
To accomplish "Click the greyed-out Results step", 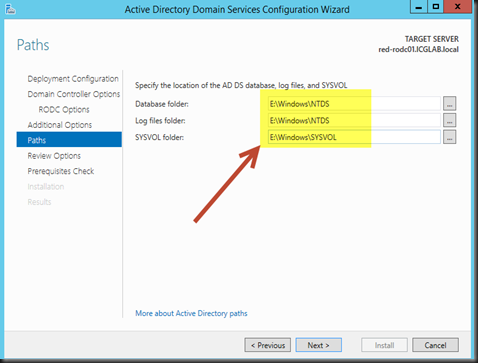I will 39,202.
